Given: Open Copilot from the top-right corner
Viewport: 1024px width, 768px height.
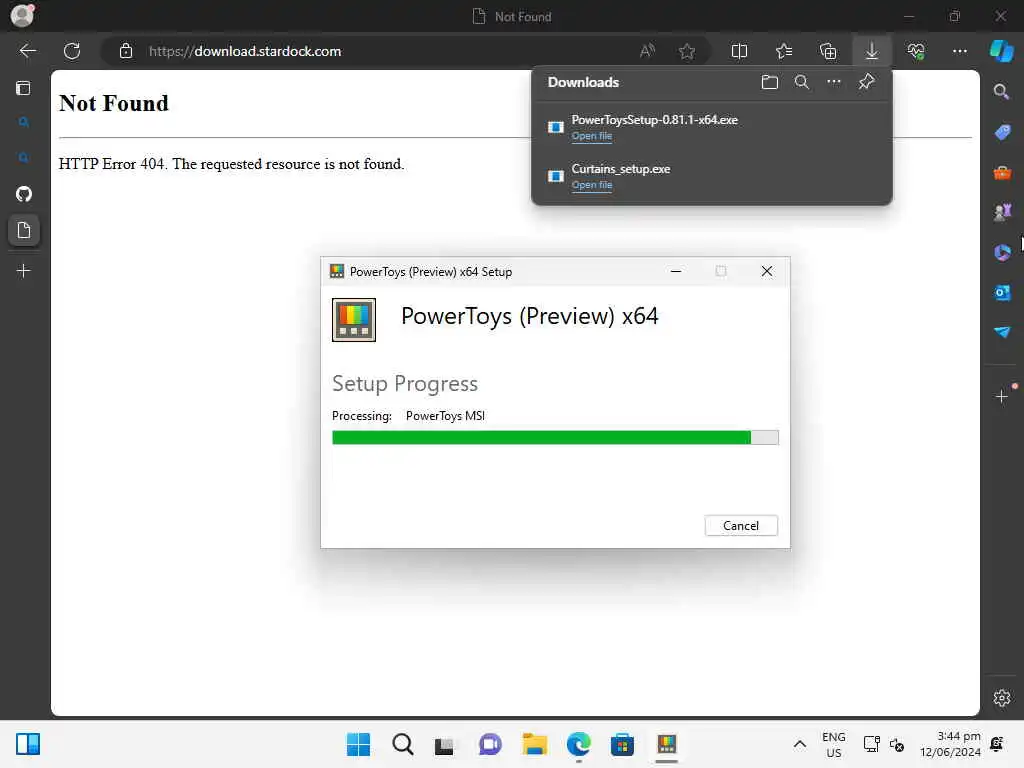Looking at the screenshot, I should tap(1001, 51).
